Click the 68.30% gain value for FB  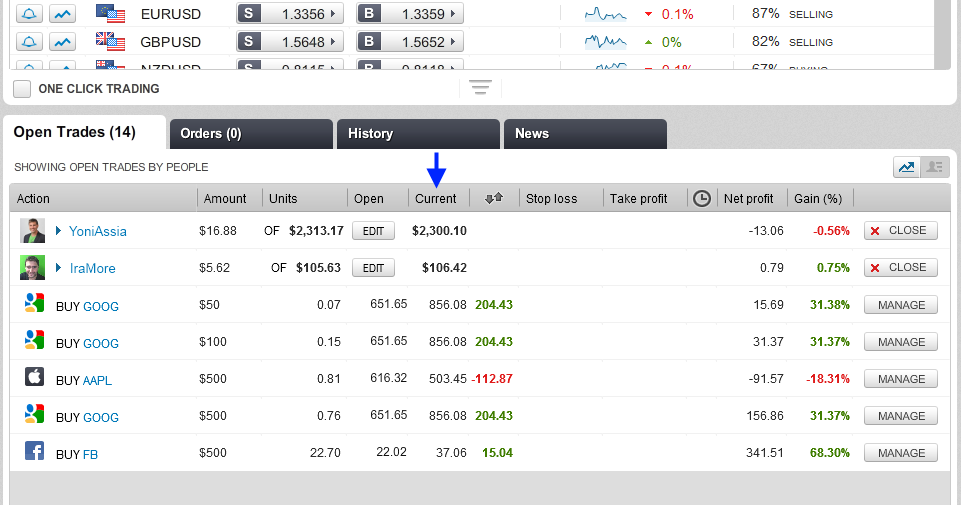click(x=830, y=453)
